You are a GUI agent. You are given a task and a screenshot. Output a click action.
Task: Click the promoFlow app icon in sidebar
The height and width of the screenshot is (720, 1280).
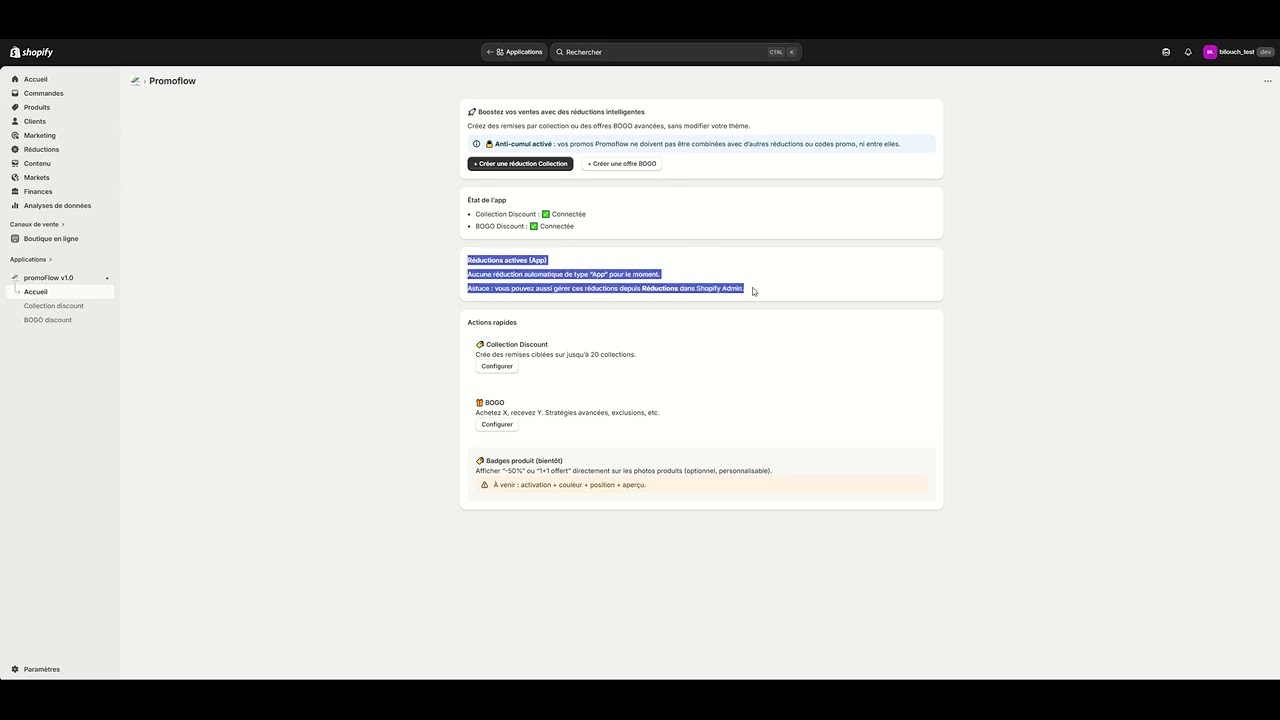(15, 277)
